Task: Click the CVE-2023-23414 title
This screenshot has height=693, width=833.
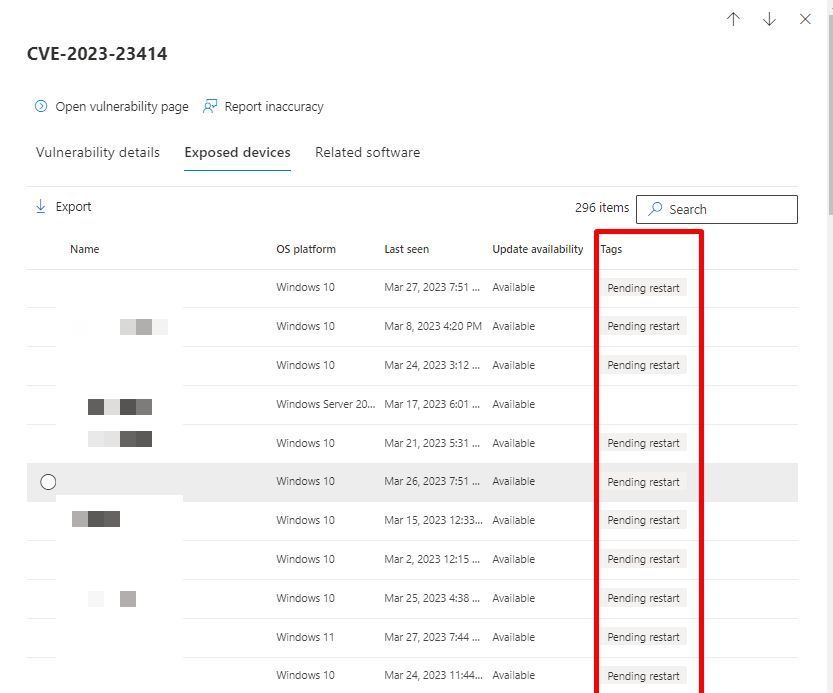Action: tap(97, 54)
